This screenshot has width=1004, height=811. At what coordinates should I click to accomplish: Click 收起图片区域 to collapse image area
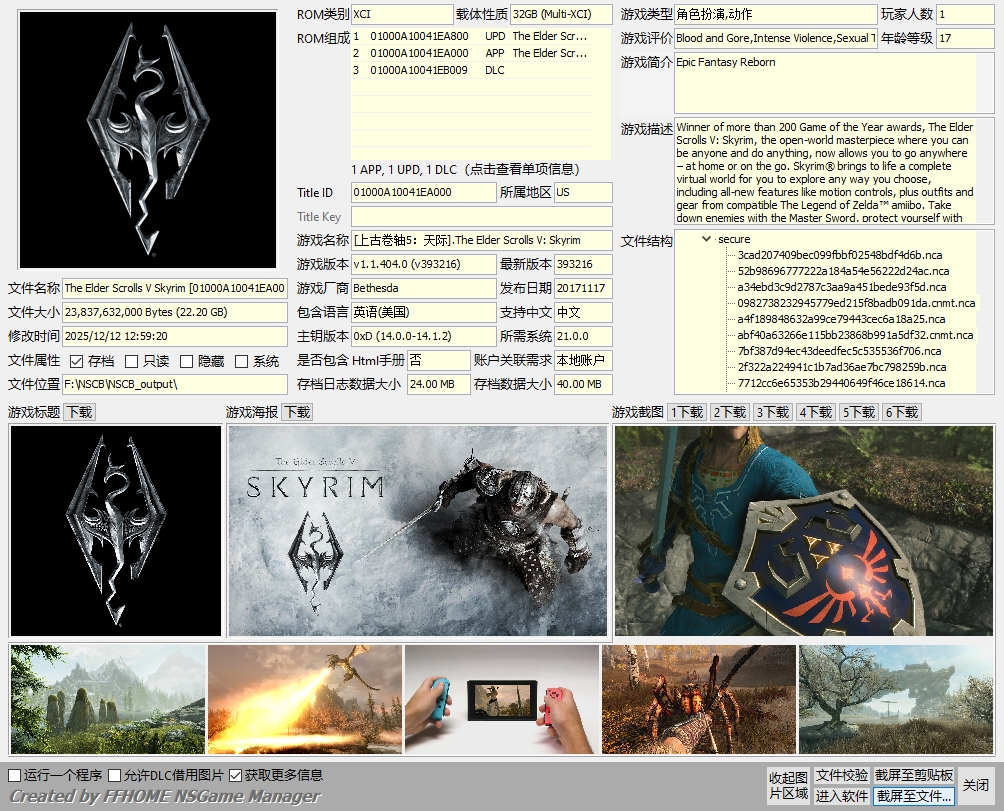click(788, 785)
